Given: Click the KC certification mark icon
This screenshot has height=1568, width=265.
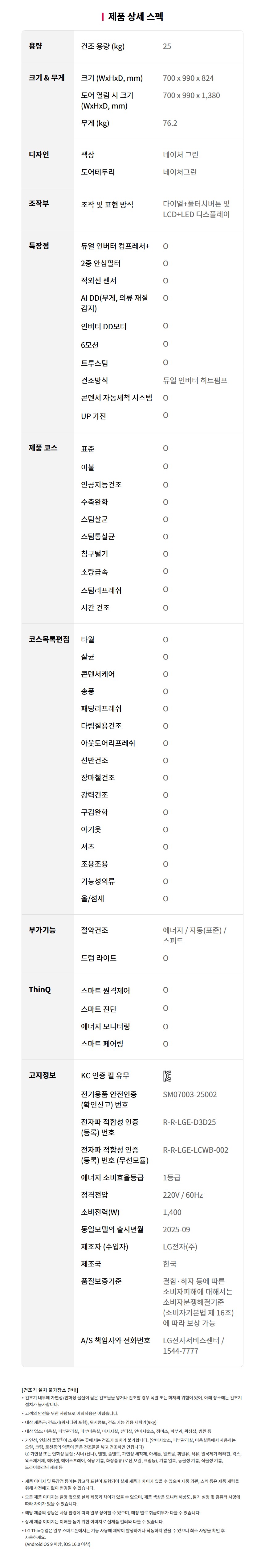Looking at the screenshot, I should pyautogui.click(x=167, y=1076).
